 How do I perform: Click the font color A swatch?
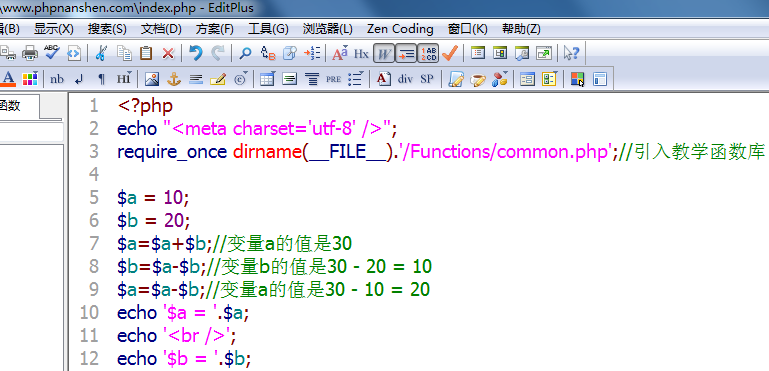pyautogui.click(x=9, y=79)
